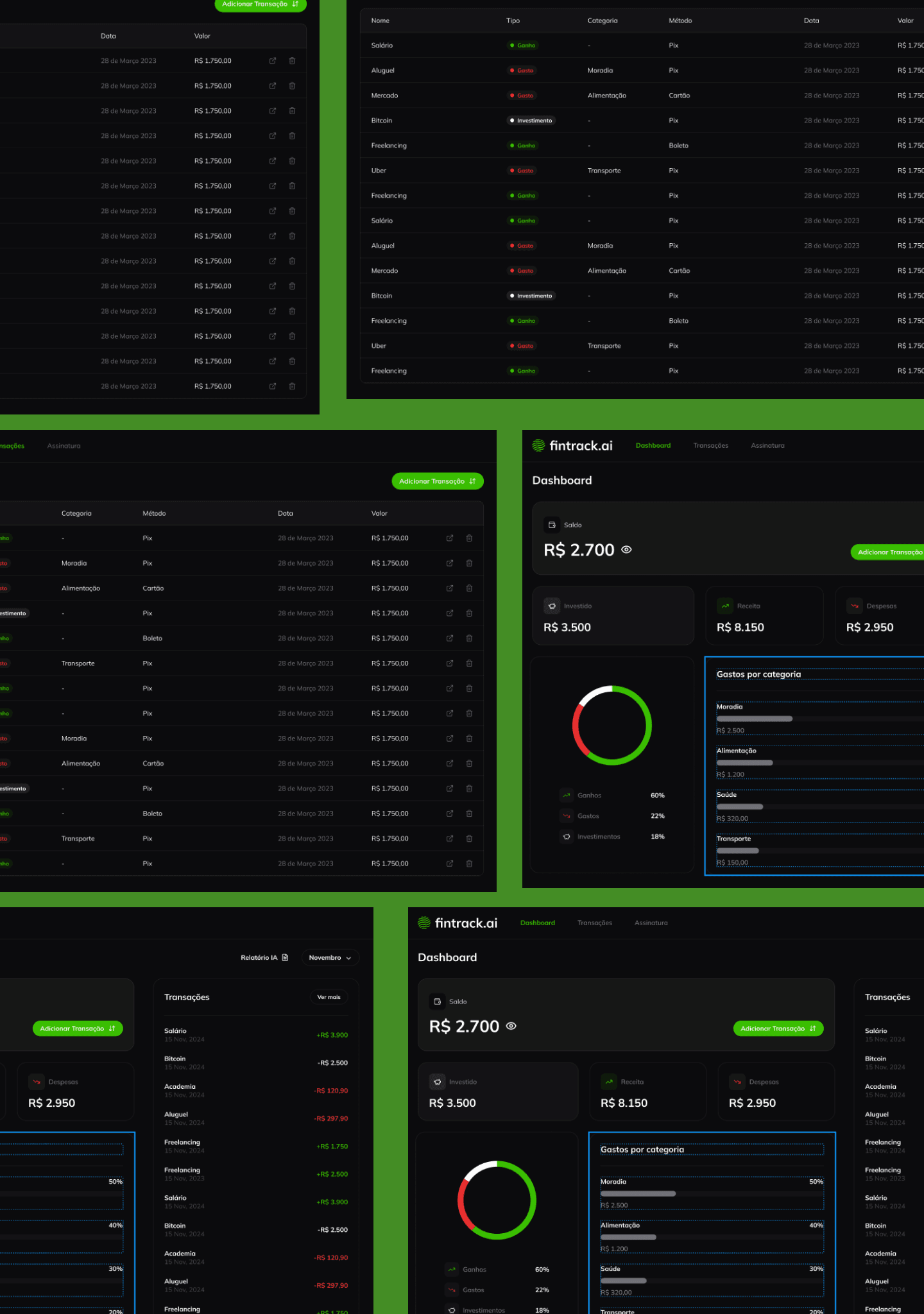
Task: Hide Saldo via eye icon above Transporte R$ 150,00
Action: [627, 550]
